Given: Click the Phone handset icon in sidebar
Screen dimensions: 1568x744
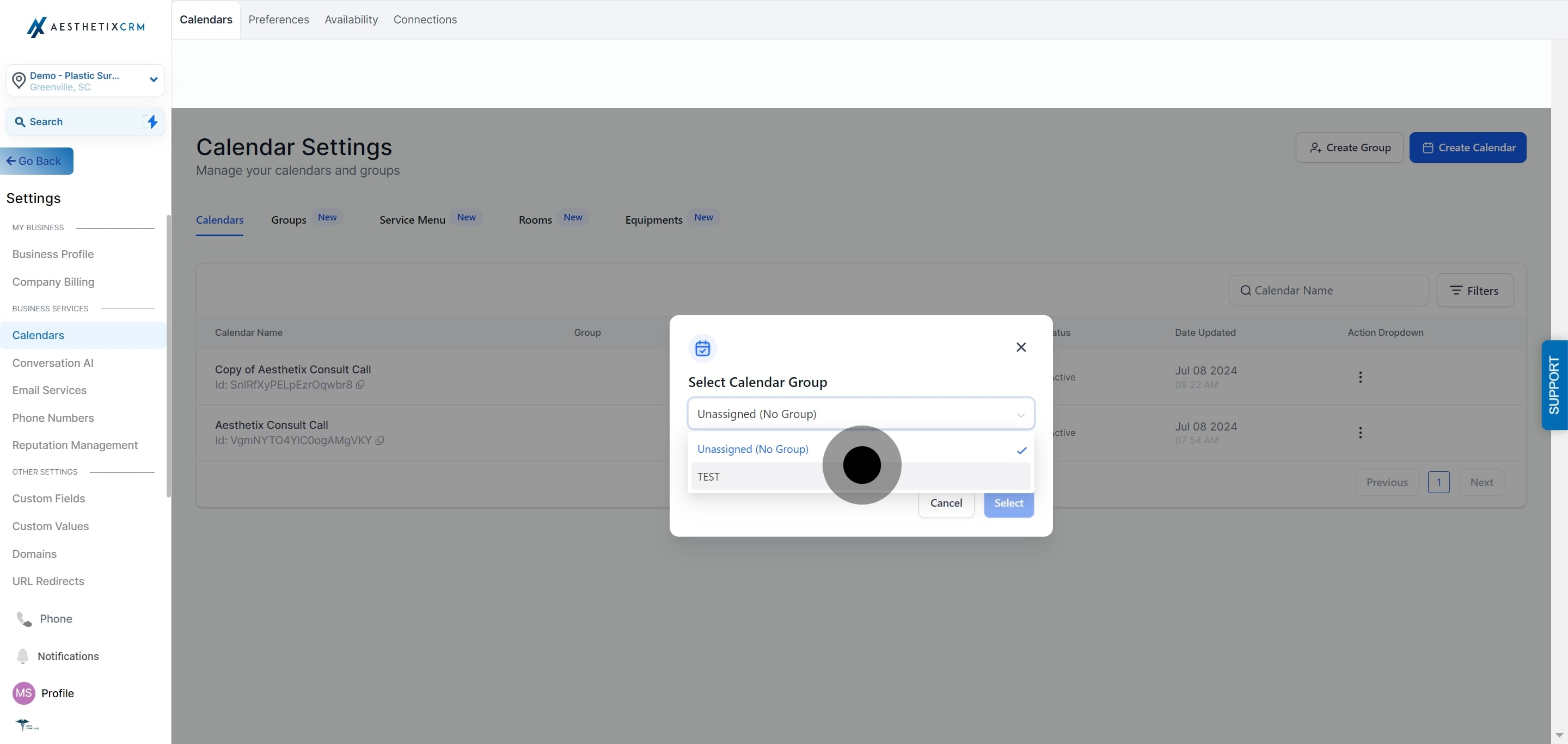Looking at the screenshot, I should (x=24, y=619).
